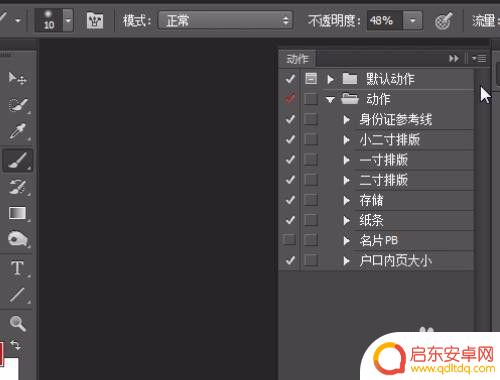Select the Move tool
The image size is (500, 380).
tap(17, 79)
